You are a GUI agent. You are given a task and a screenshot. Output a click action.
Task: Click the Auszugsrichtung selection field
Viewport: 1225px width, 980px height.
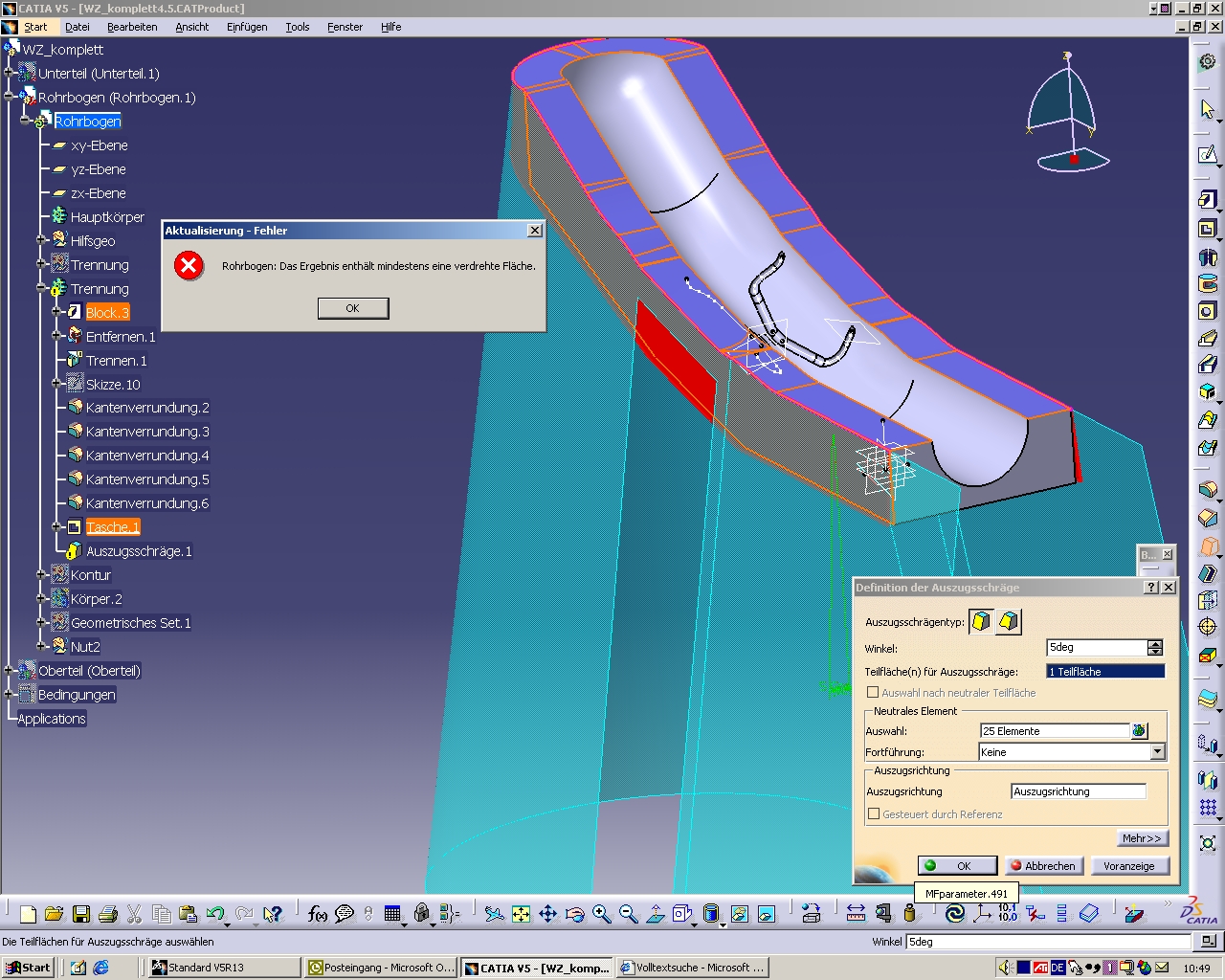click(1079, 791)
